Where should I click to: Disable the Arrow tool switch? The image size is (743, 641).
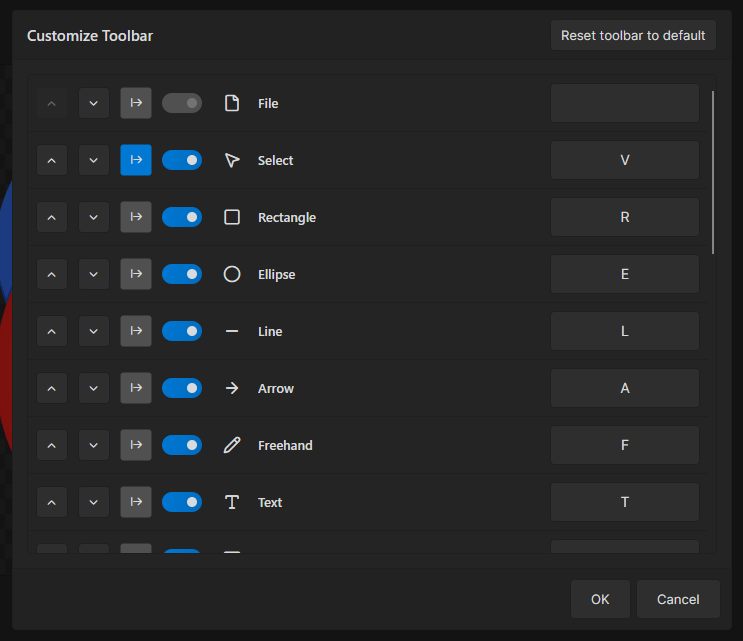coord(182,388)
